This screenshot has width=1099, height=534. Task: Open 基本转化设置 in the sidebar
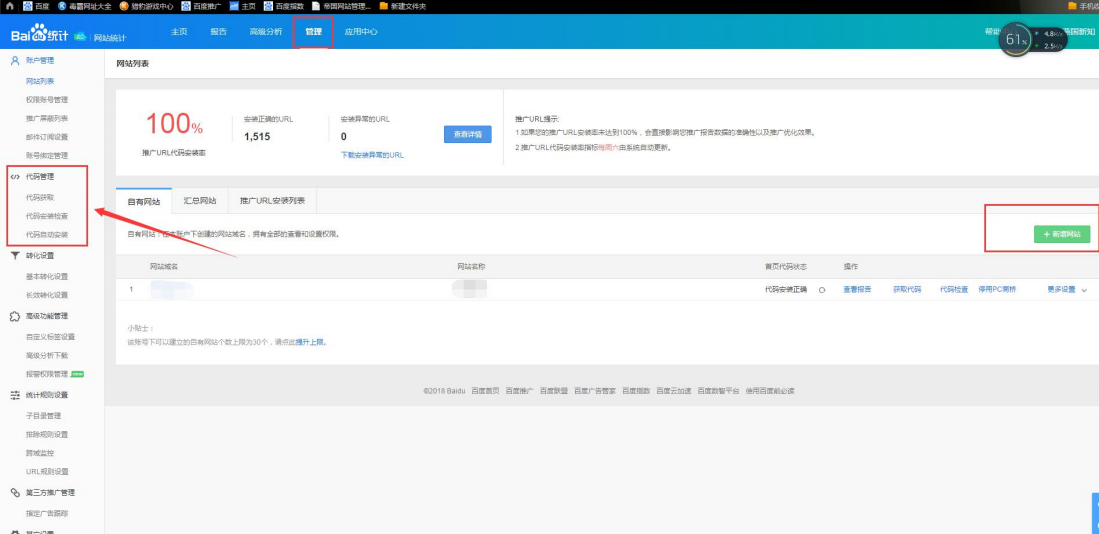[x=47, y=276]
